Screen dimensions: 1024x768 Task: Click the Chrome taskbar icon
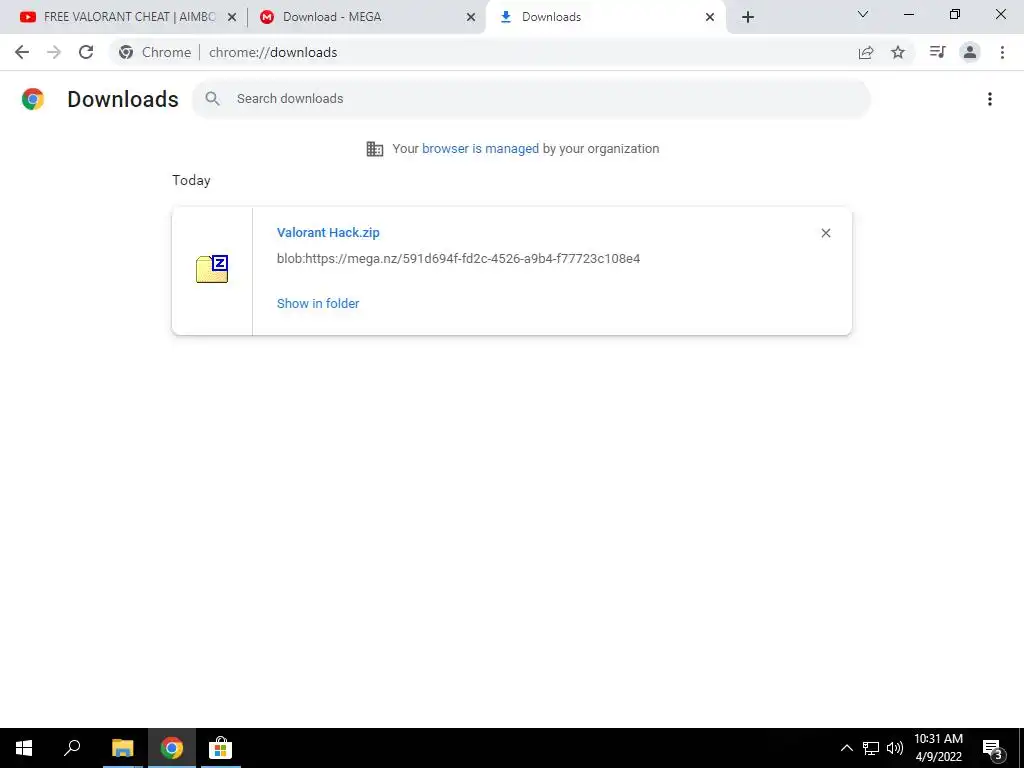click(172, 748)
